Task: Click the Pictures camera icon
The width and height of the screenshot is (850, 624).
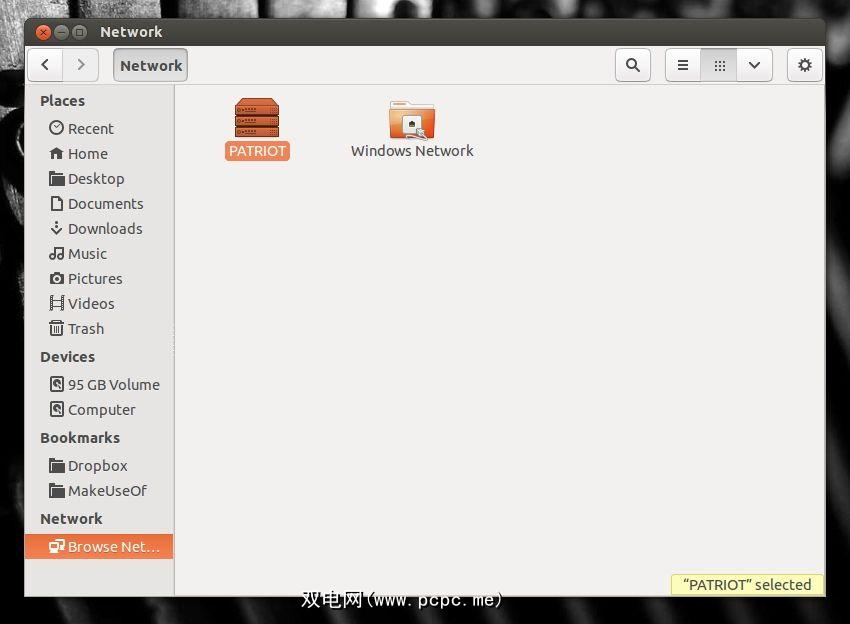Action: pos(56,278)
